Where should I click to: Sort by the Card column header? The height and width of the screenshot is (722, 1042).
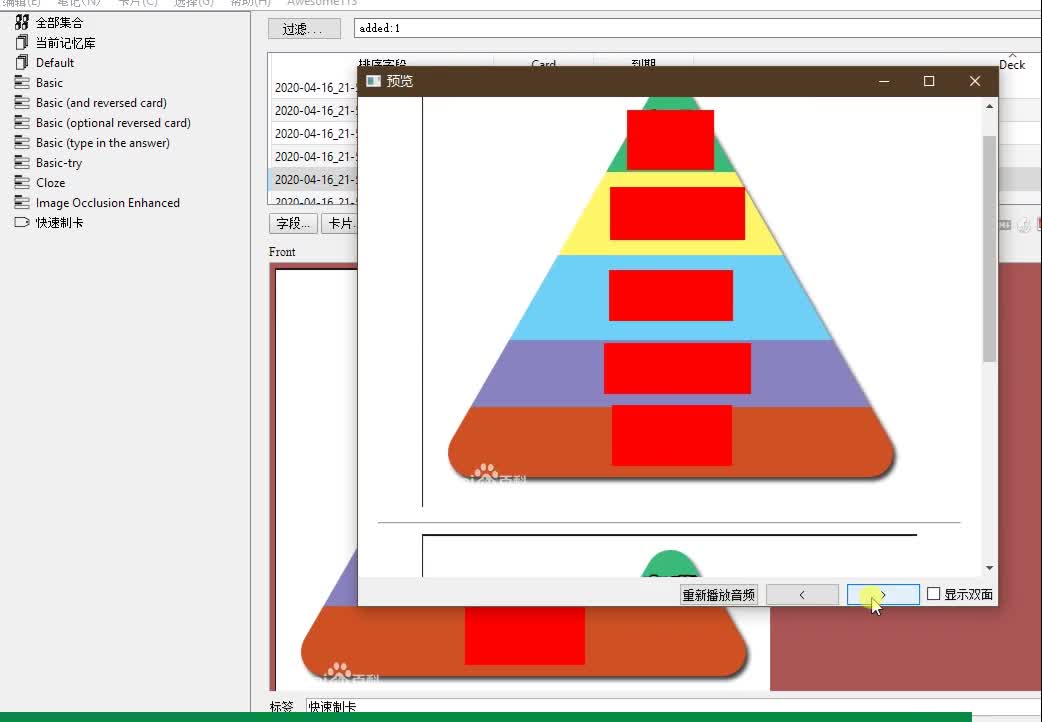(544, 62)
